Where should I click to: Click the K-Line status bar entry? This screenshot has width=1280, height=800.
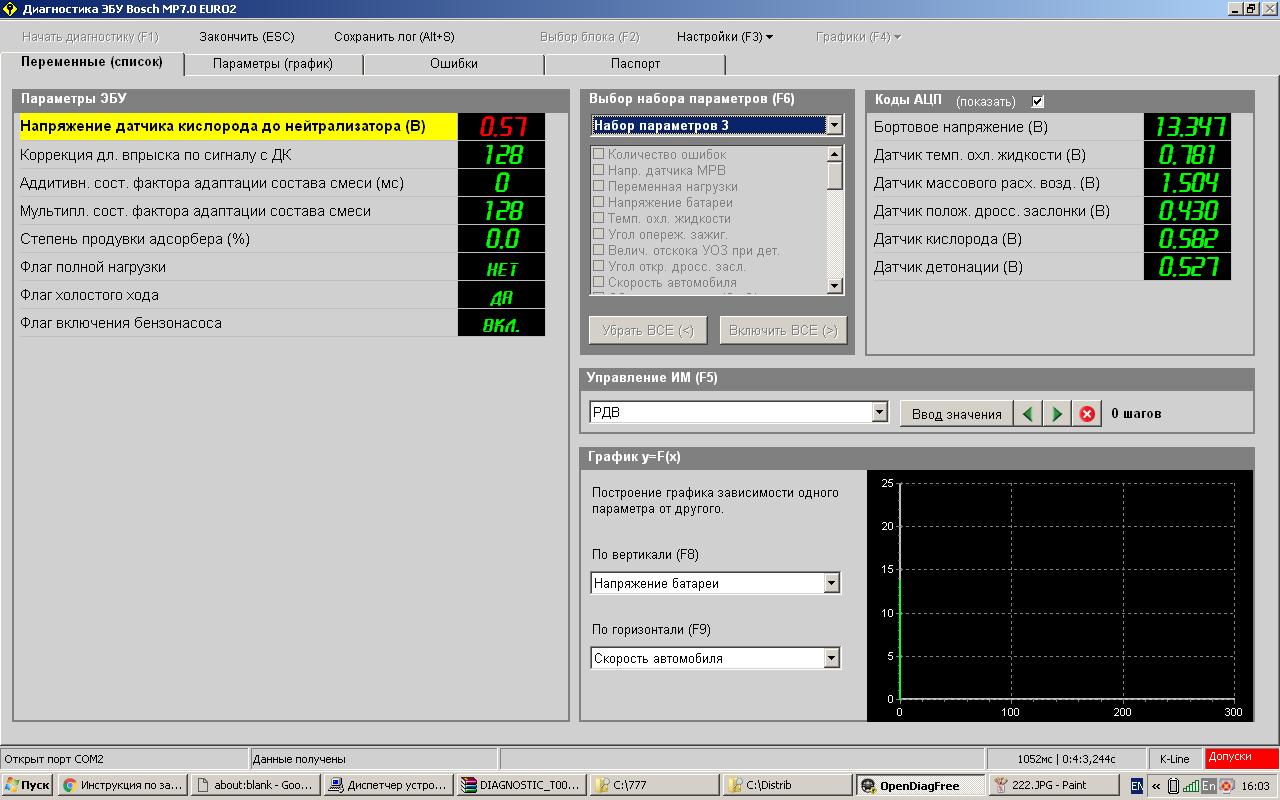click(x=1174, y=759)
